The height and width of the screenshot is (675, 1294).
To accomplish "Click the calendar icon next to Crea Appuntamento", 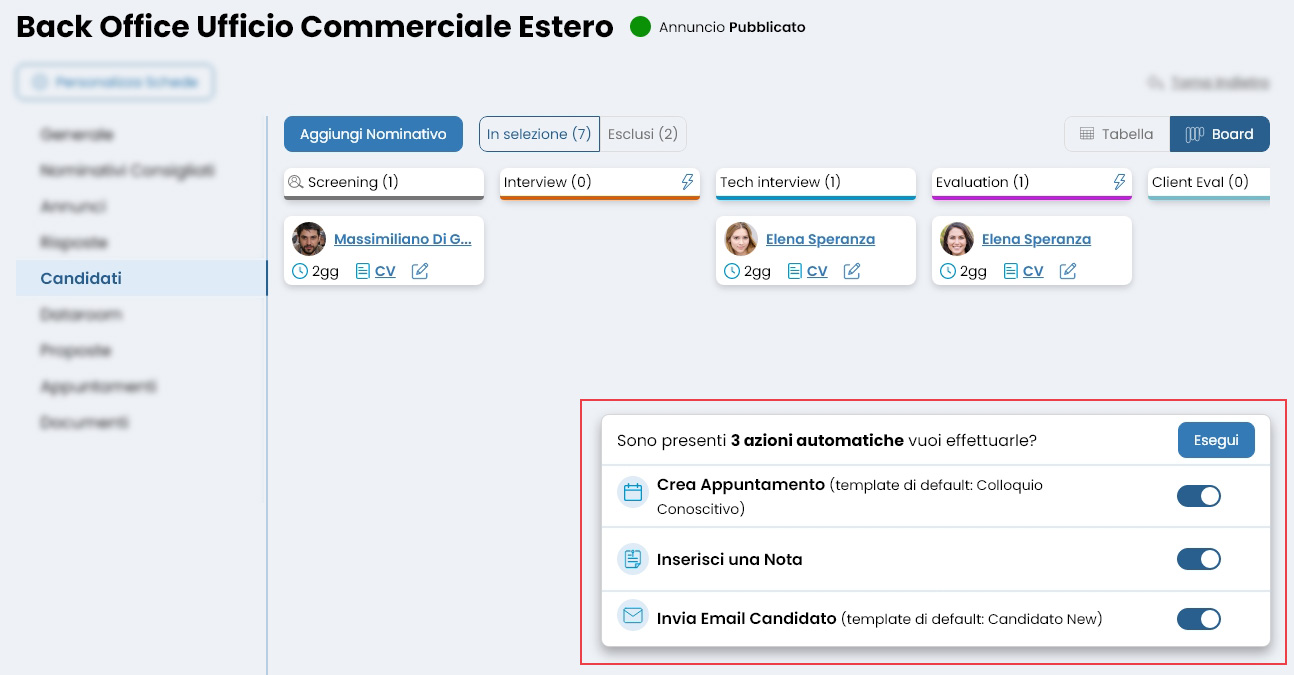I will point(632,491).
